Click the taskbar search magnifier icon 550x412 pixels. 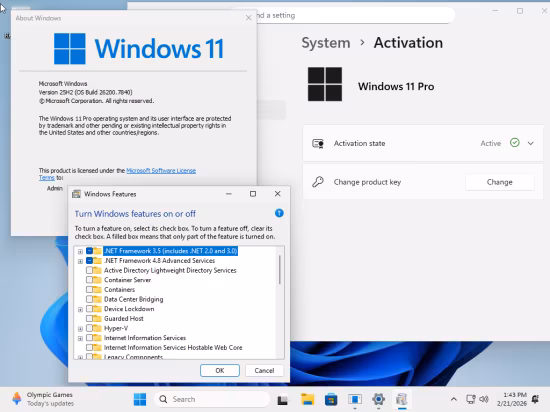[x=163, y=399]
